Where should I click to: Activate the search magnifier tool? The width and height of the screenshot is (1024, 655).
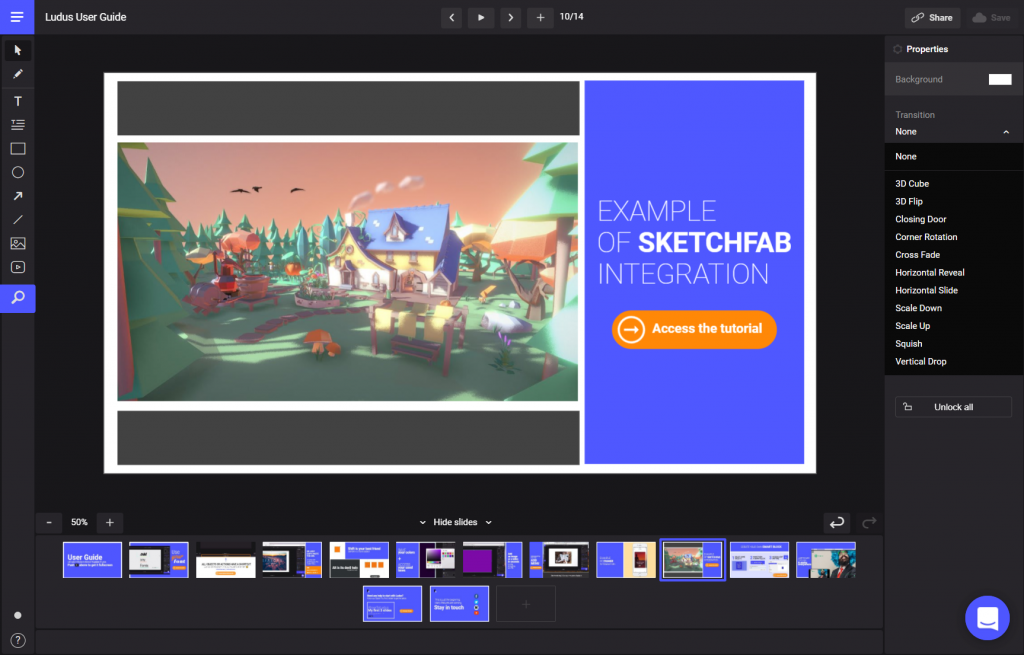pyautogui.click(x=17, y=298)
